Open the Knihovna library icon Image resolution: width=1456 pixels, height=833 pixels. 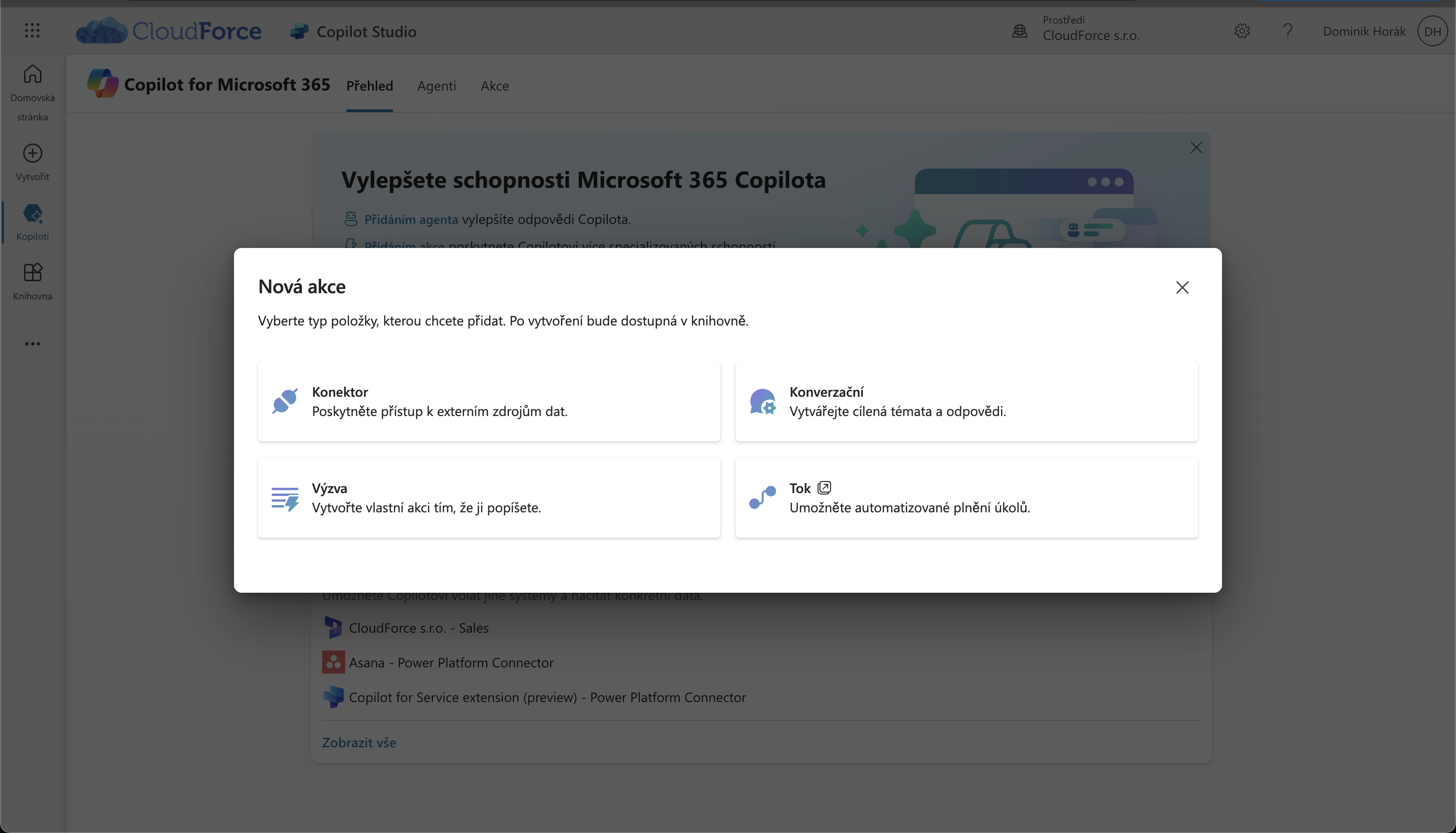coord(33,273)
